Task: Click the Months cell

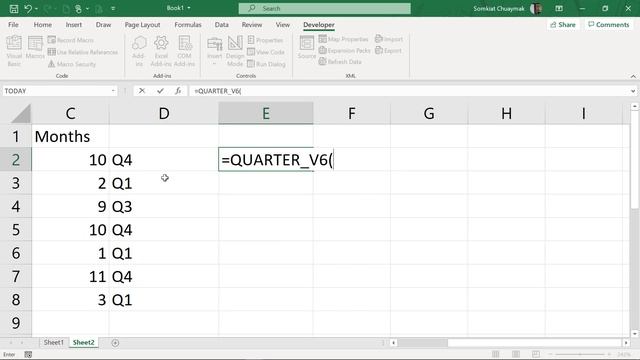Action: (70, 136)
